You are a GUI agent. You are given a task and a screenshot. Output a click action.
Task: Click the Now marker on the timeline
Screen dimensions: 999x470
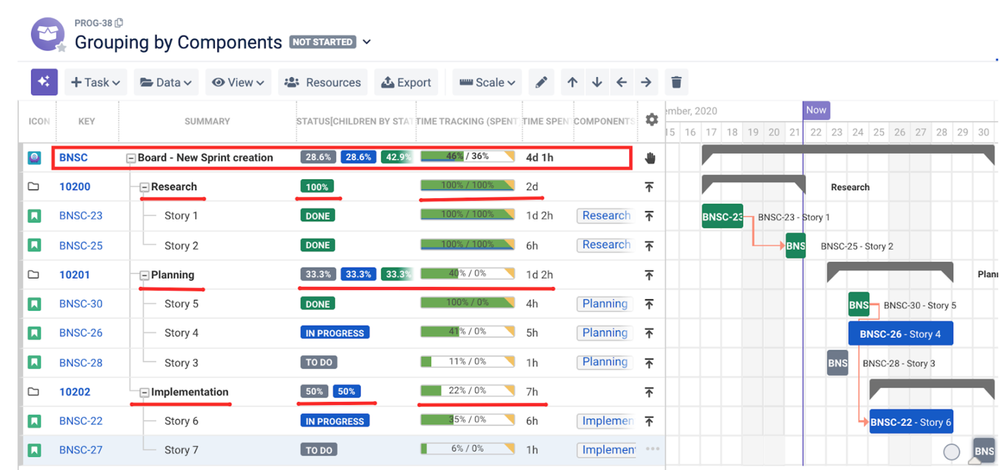[x=816, y=110]
